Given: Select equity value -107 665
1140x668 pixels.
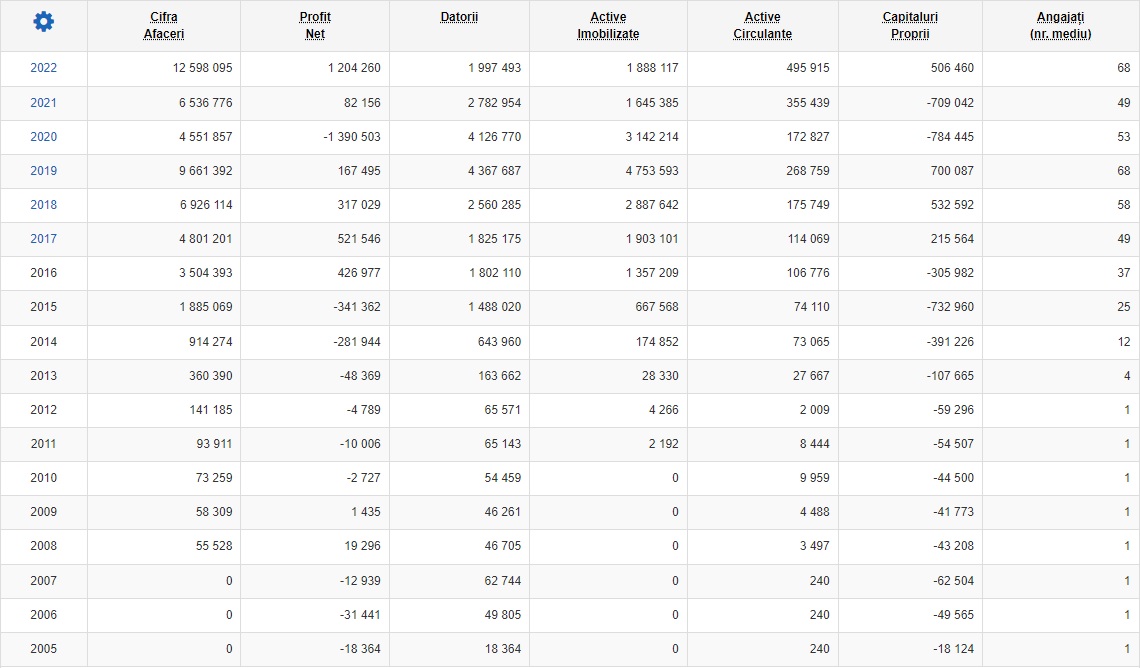Looking at the screenshot, I should point(950,376).
